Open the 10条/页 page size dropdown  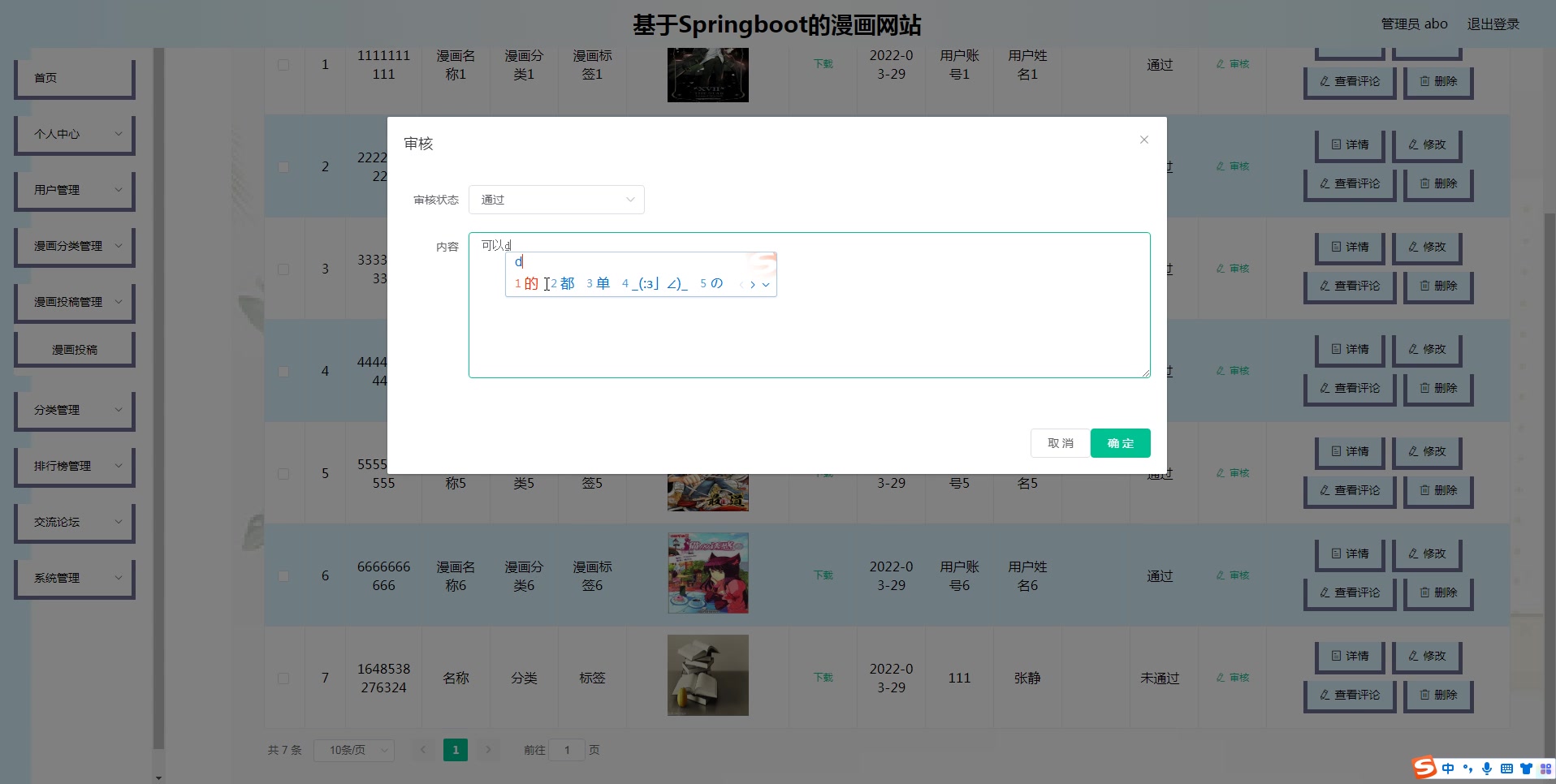pyautogui.click(x=353, y=750)
